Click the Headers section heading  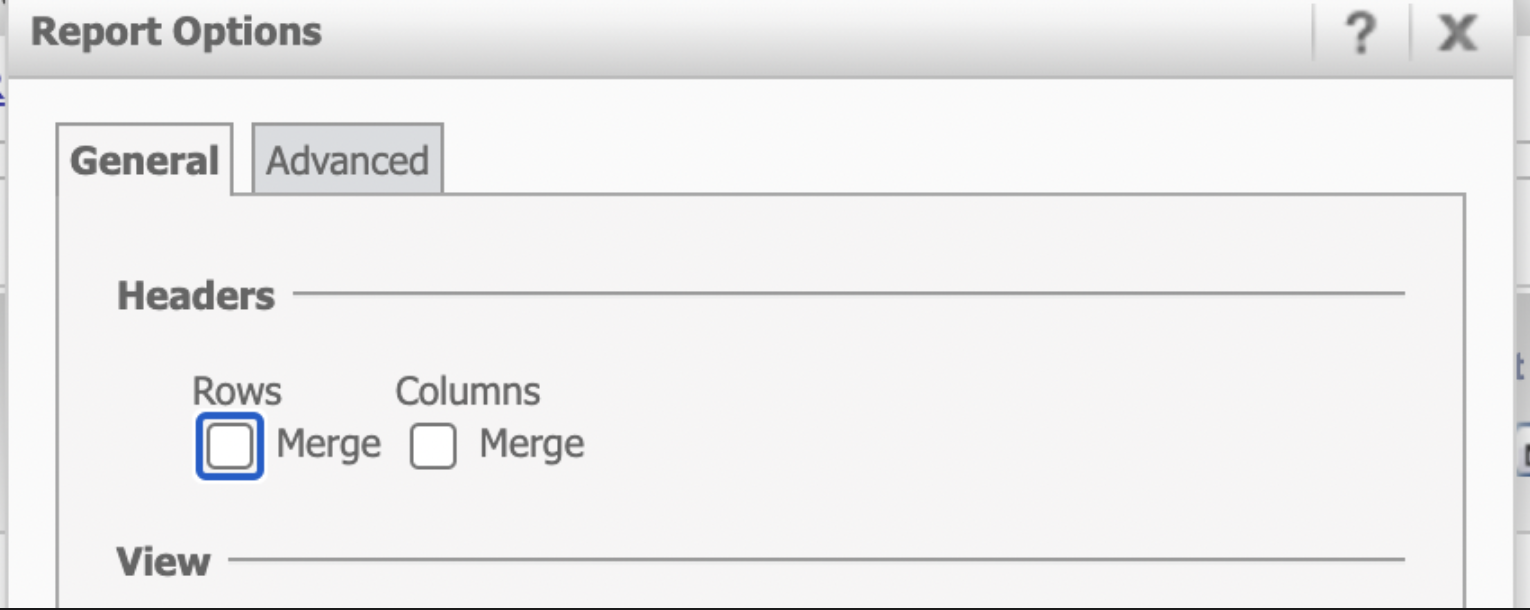coord(196,296)
